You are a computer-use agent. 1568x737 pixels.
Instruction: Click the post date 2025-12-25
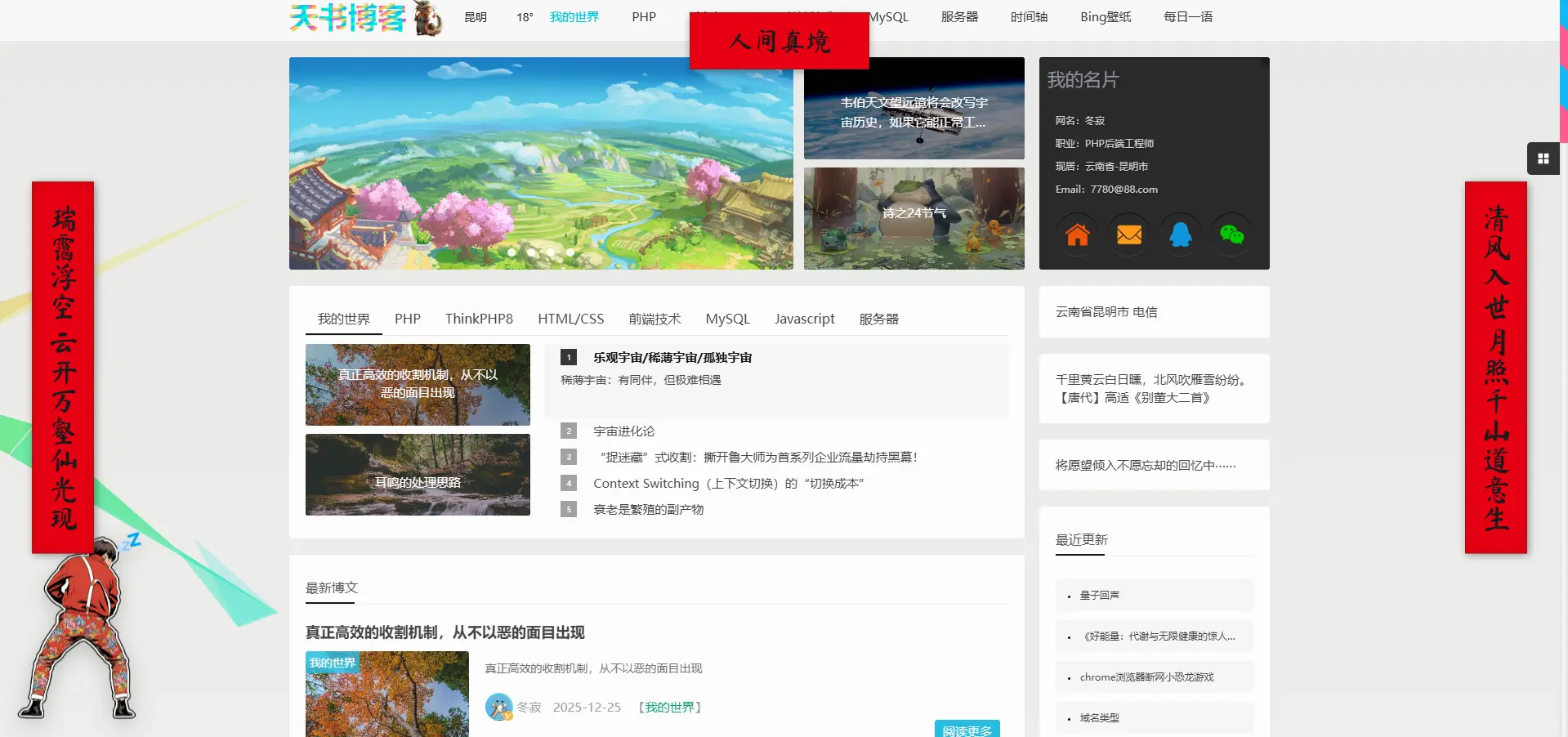click(587, 707)
